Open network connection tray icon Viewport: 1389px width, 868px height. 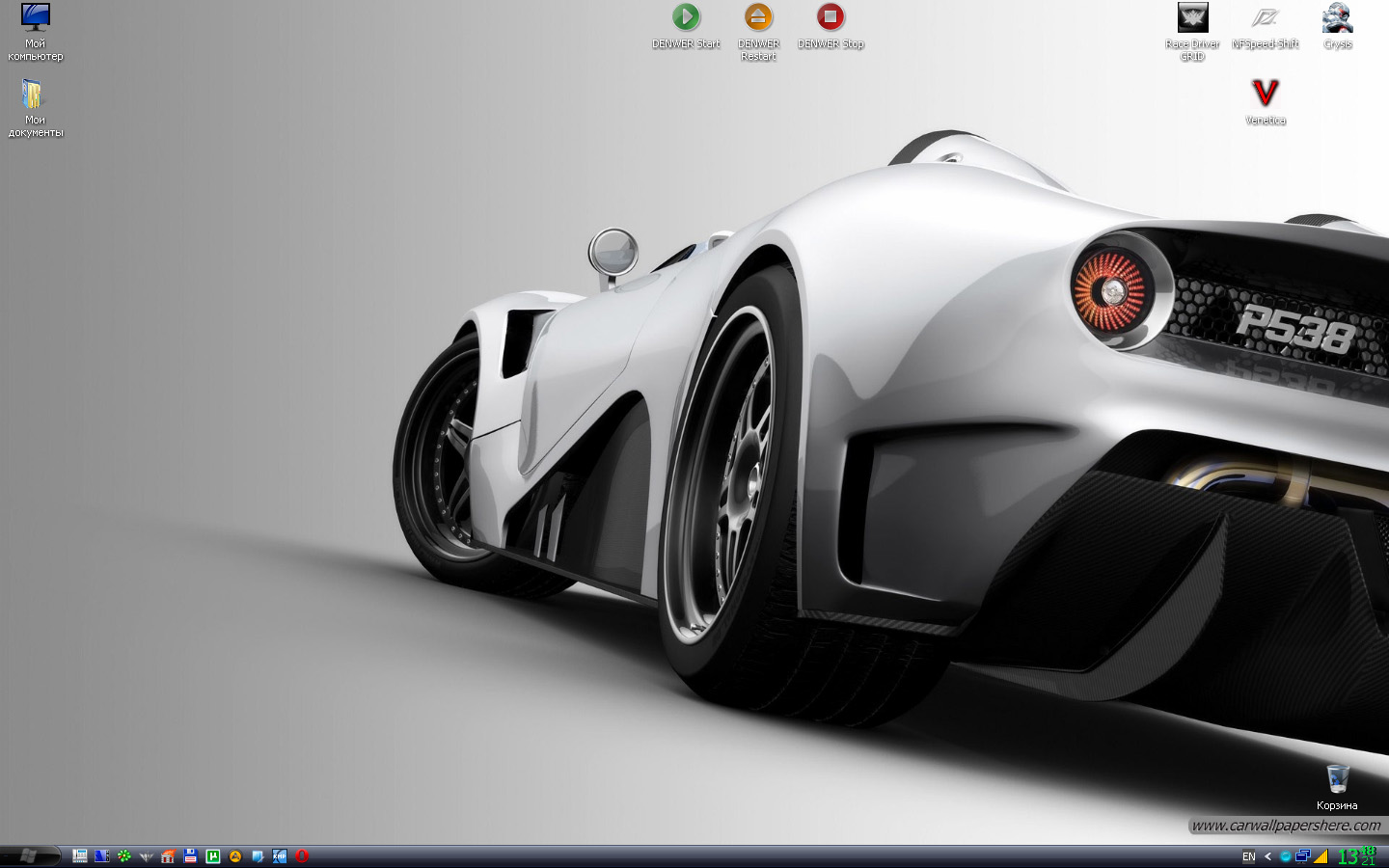(1303, 856)
